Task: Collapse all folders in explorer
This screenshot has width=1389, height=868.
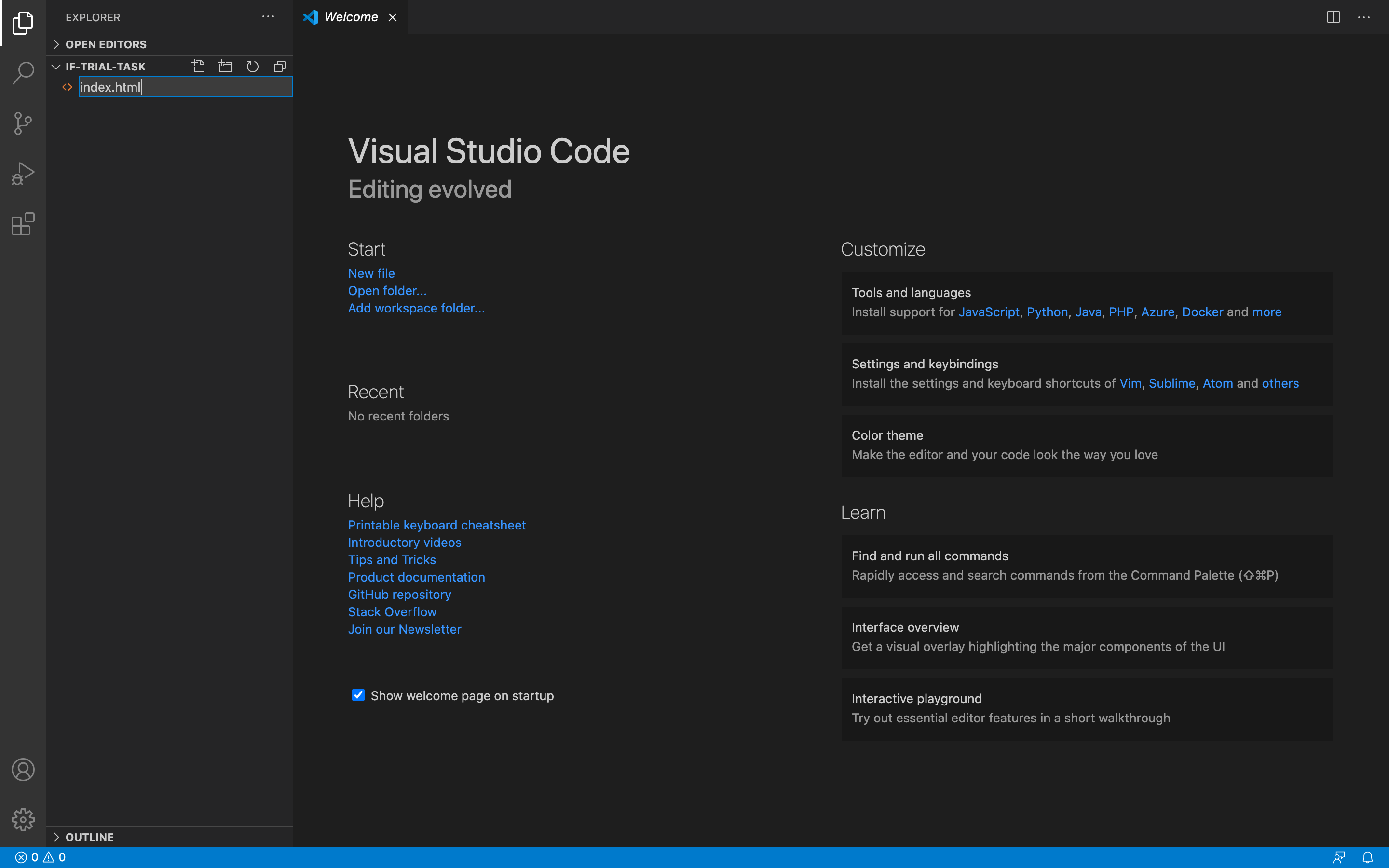Action: 280,67
